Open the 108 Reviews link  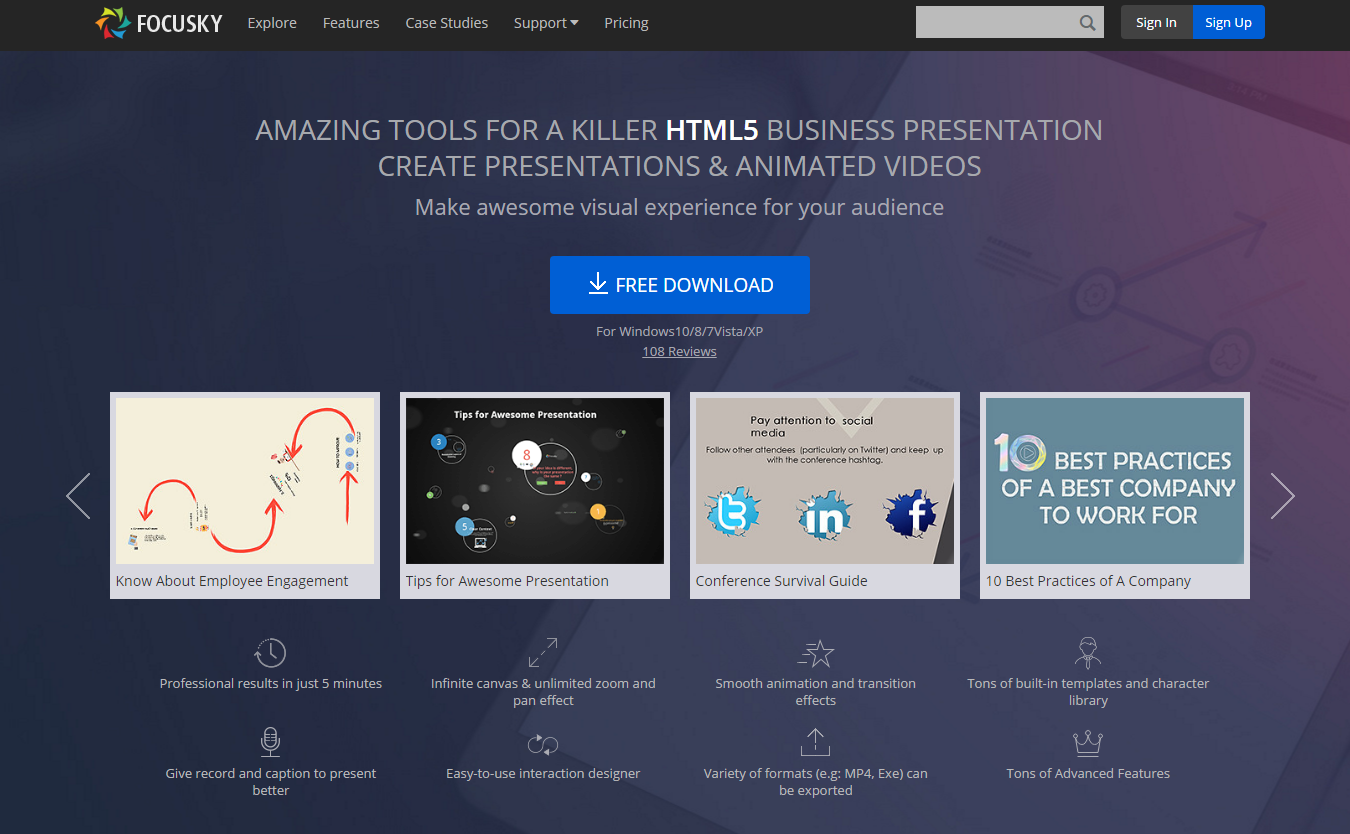click(x=680, y=351)
